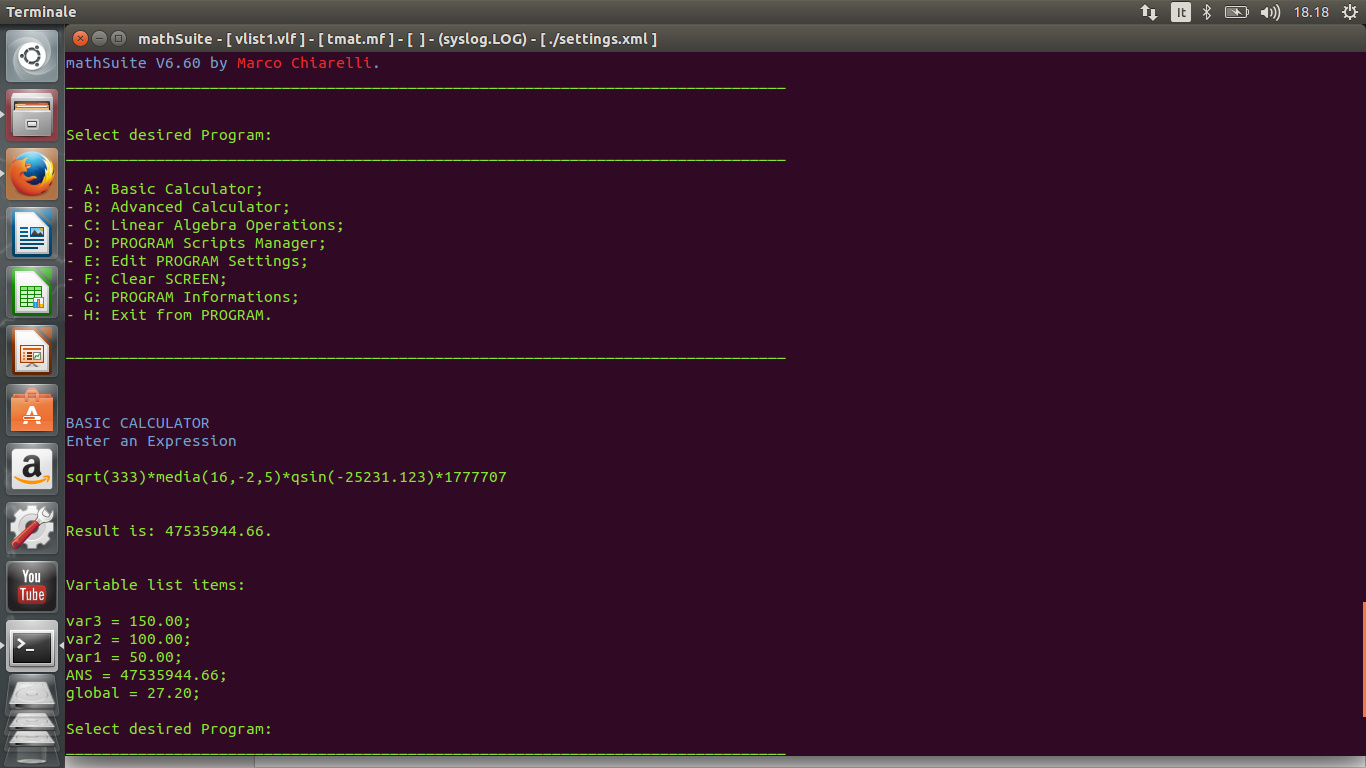The height and width of the screenshot is (768, 1366).
Task: Open the Bluetooth indicator menu
Action: click(x=1207, y=12)
